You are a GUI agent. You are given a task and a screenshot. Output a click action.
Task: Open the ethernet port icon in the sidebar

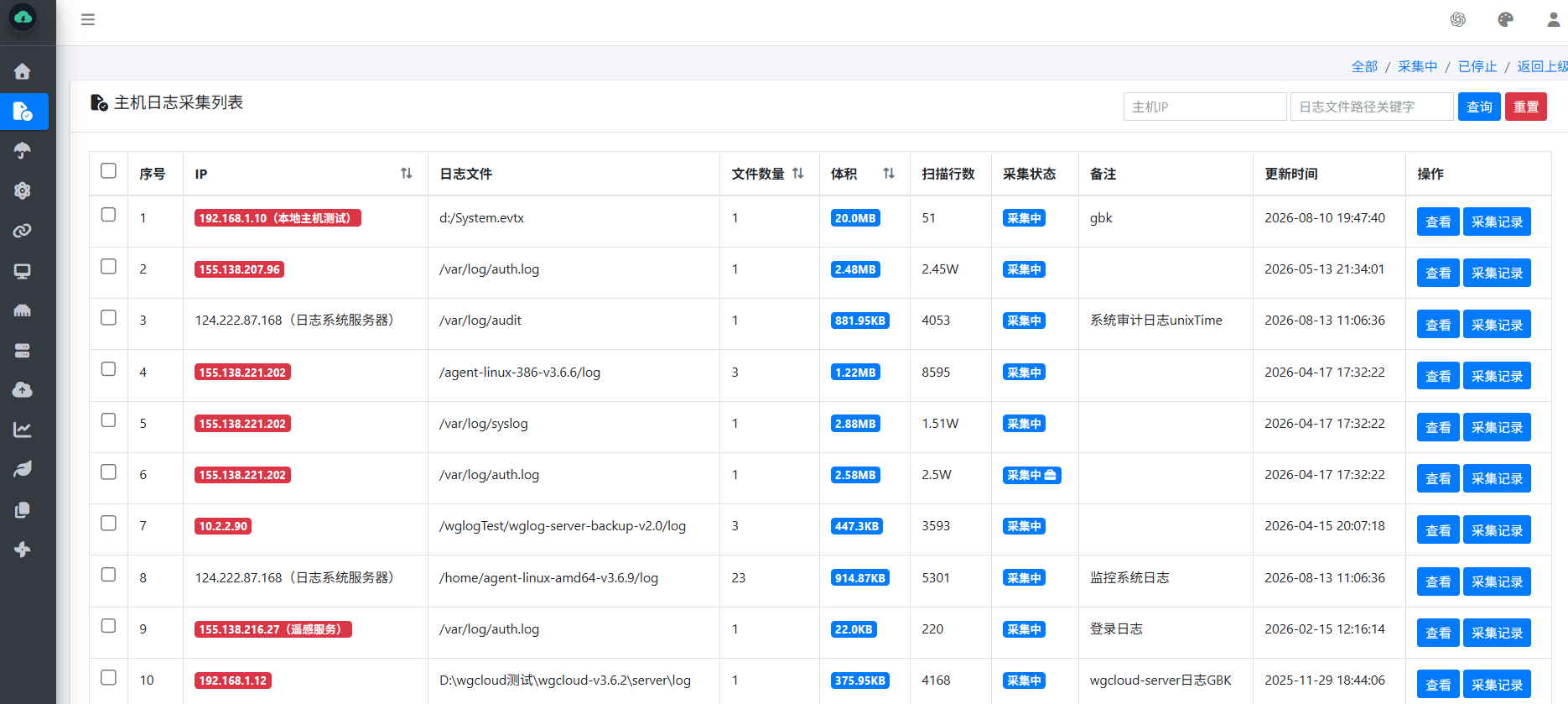pyautogui.click(x=23, y=310)
